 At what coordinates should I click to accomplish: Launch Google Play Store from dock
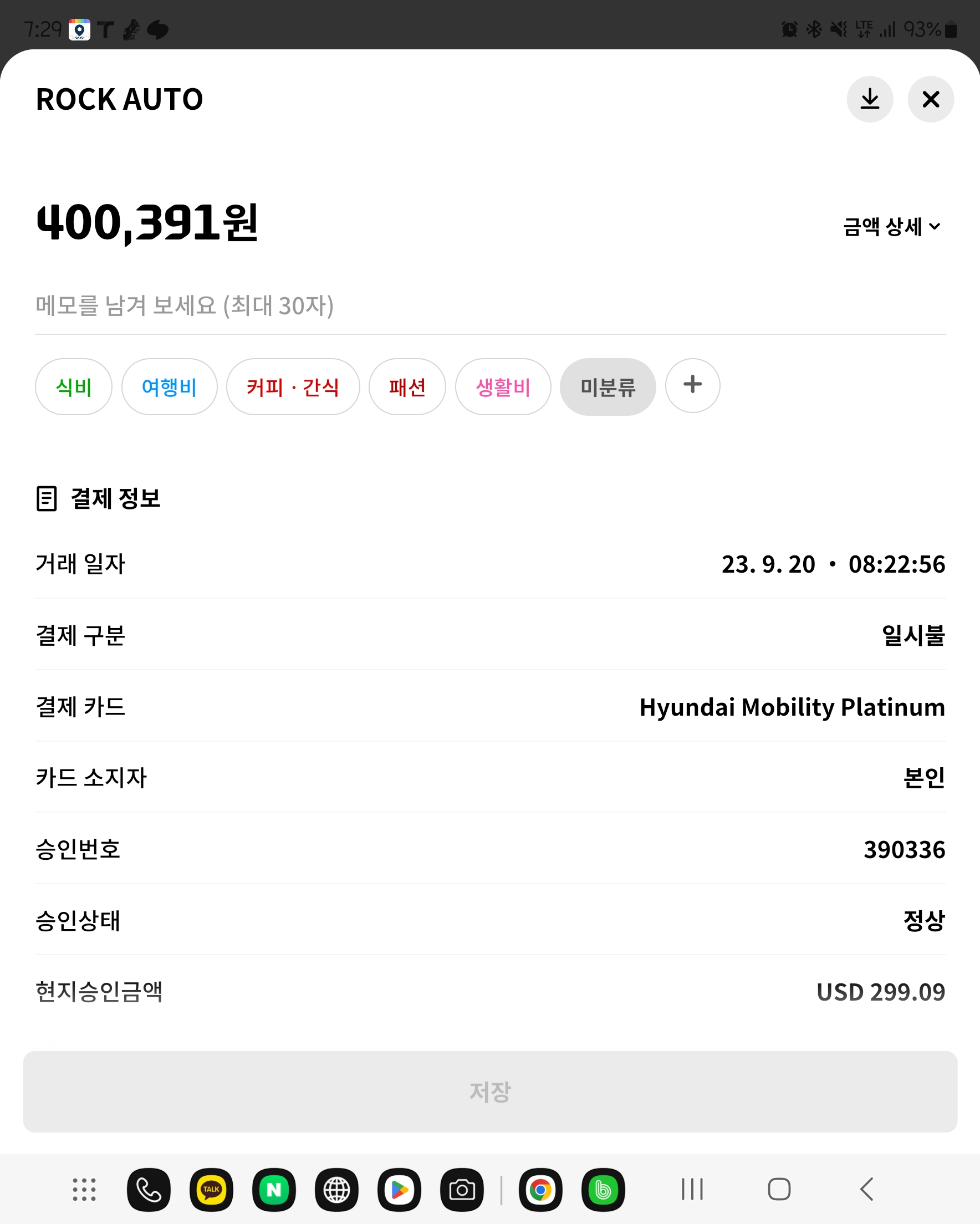click(x=399, y=1190)
